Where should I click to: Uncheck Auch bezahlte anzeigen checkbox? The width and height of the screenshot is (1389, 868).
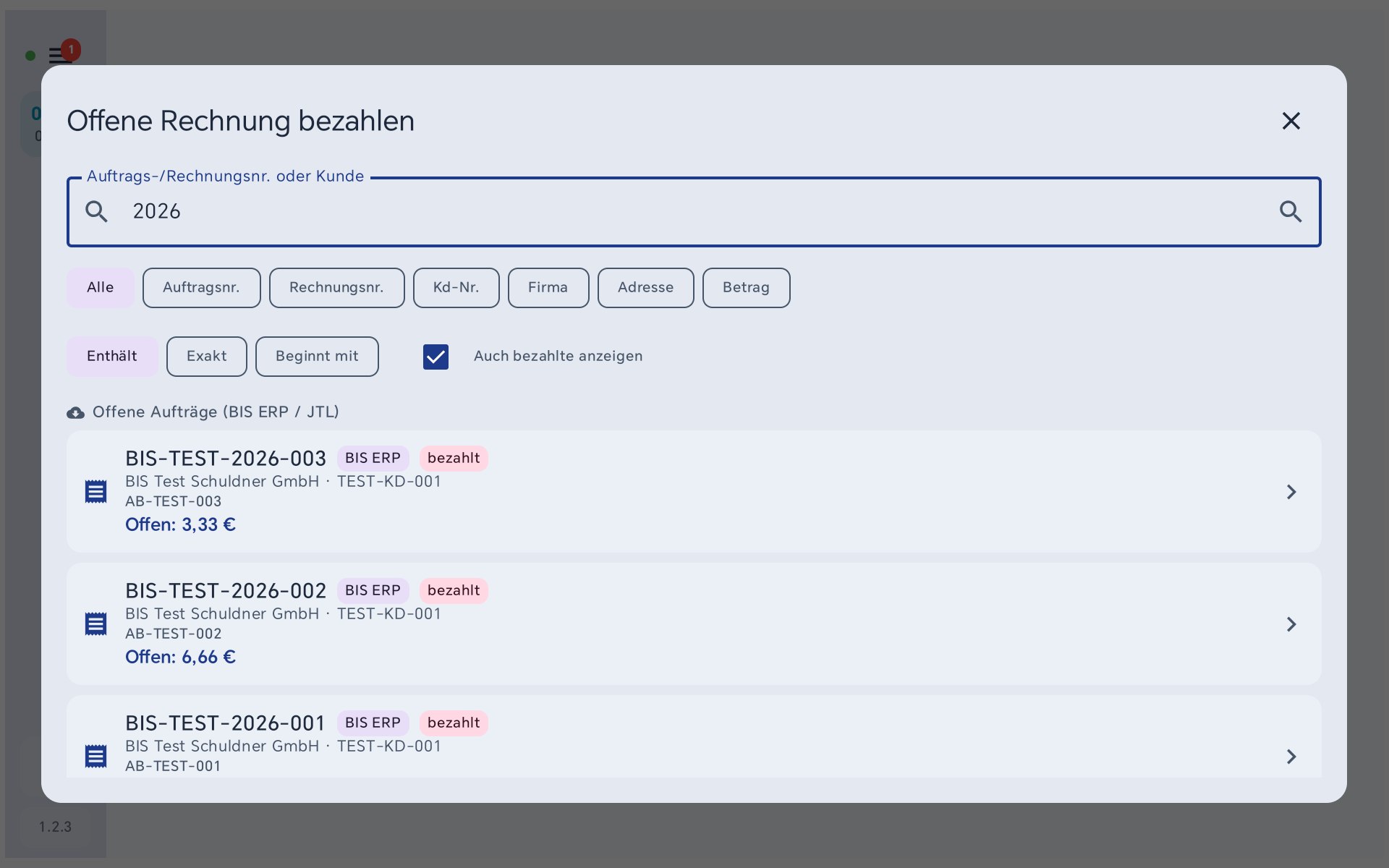click(x=436, y=357)
